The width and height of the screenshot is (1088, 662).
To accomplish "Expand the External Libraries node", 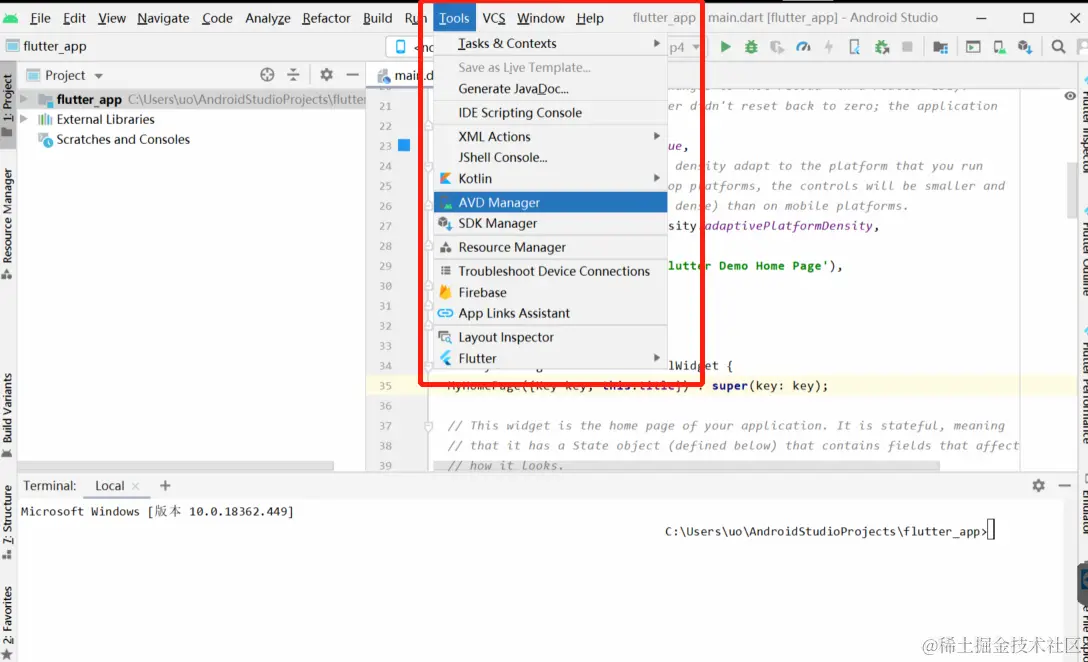I will [24, 119].
